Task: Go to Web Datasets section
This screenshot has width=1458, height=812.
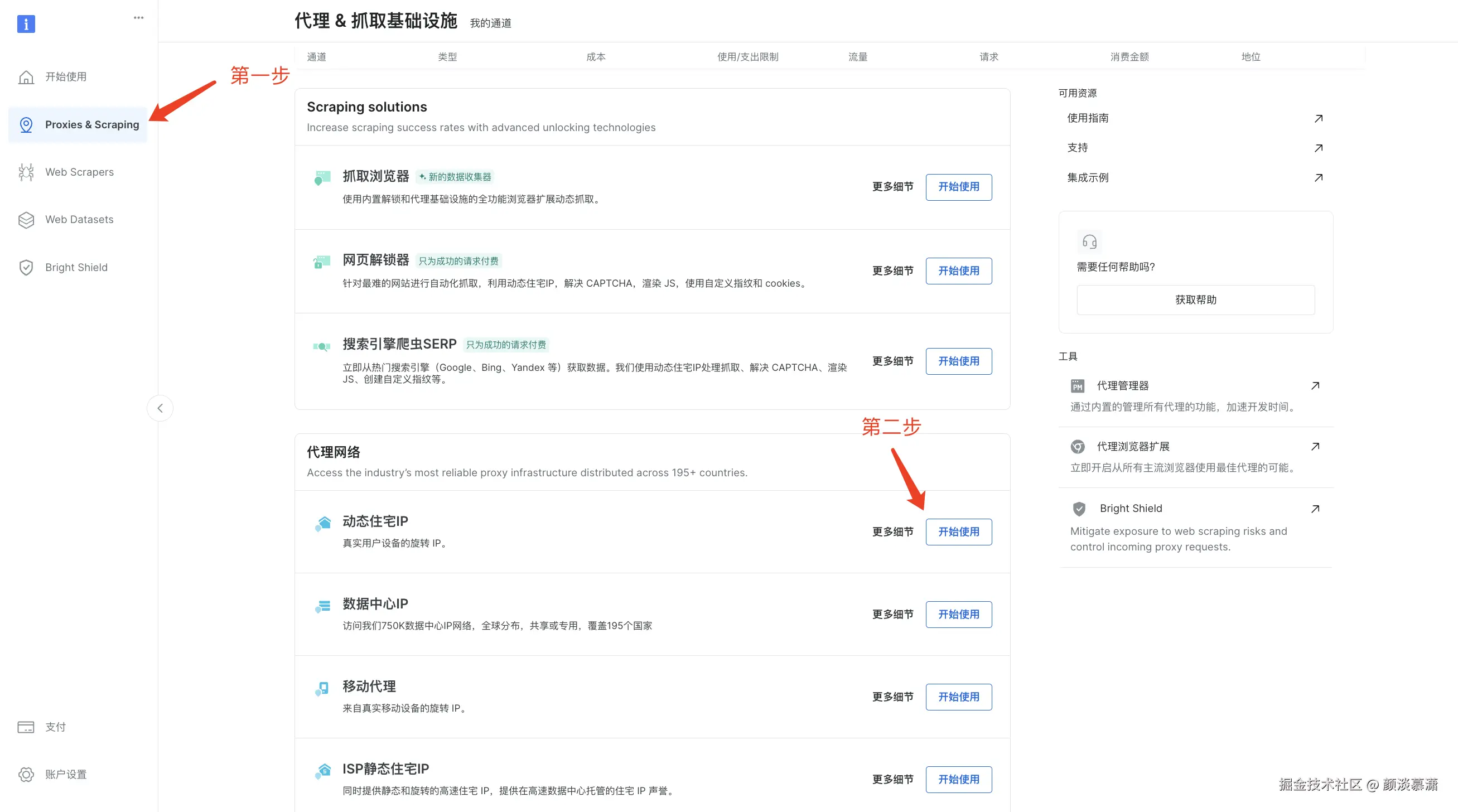Action: pyautogui.click(x=79, y=220)
